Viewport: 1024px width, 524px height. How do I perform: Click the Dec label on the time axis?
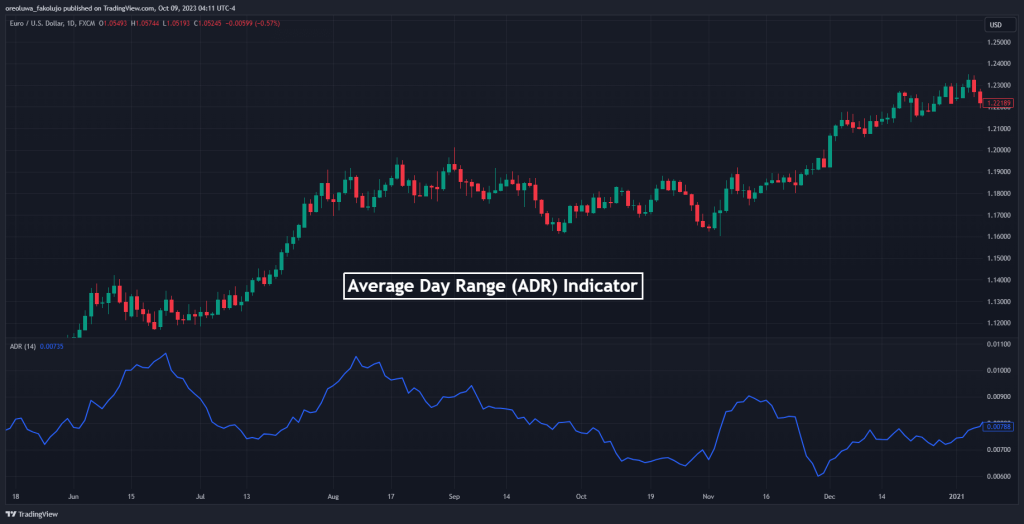(x=830, y=495)
